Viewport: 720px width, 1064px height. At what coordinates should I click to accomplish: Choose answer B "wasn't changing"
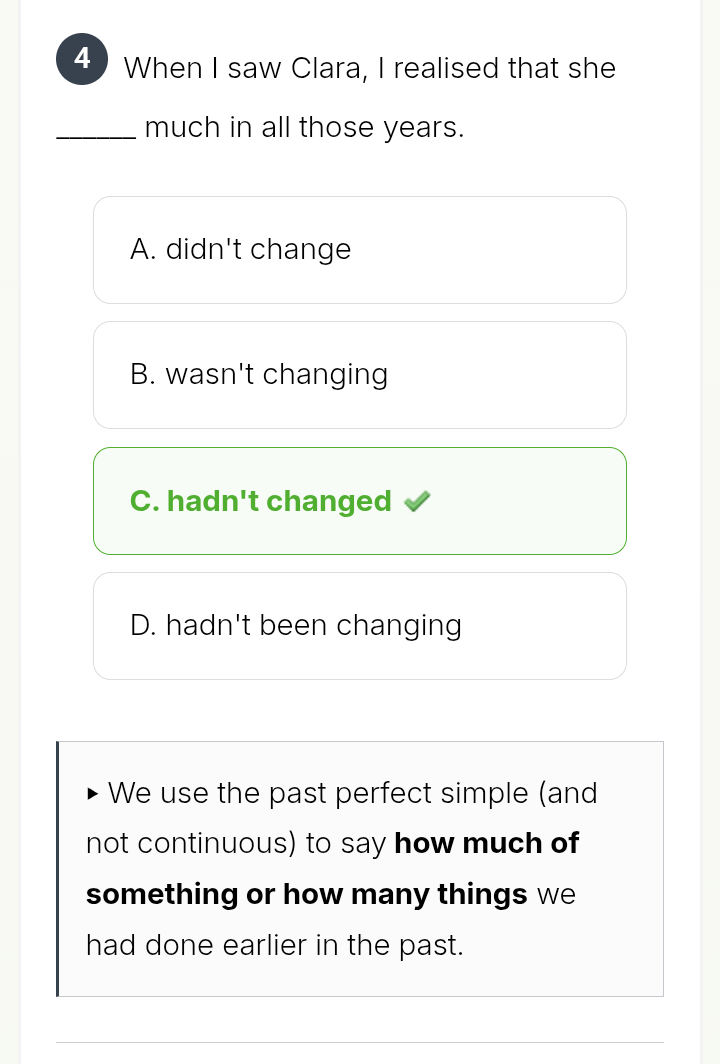[x=360, y=375]
